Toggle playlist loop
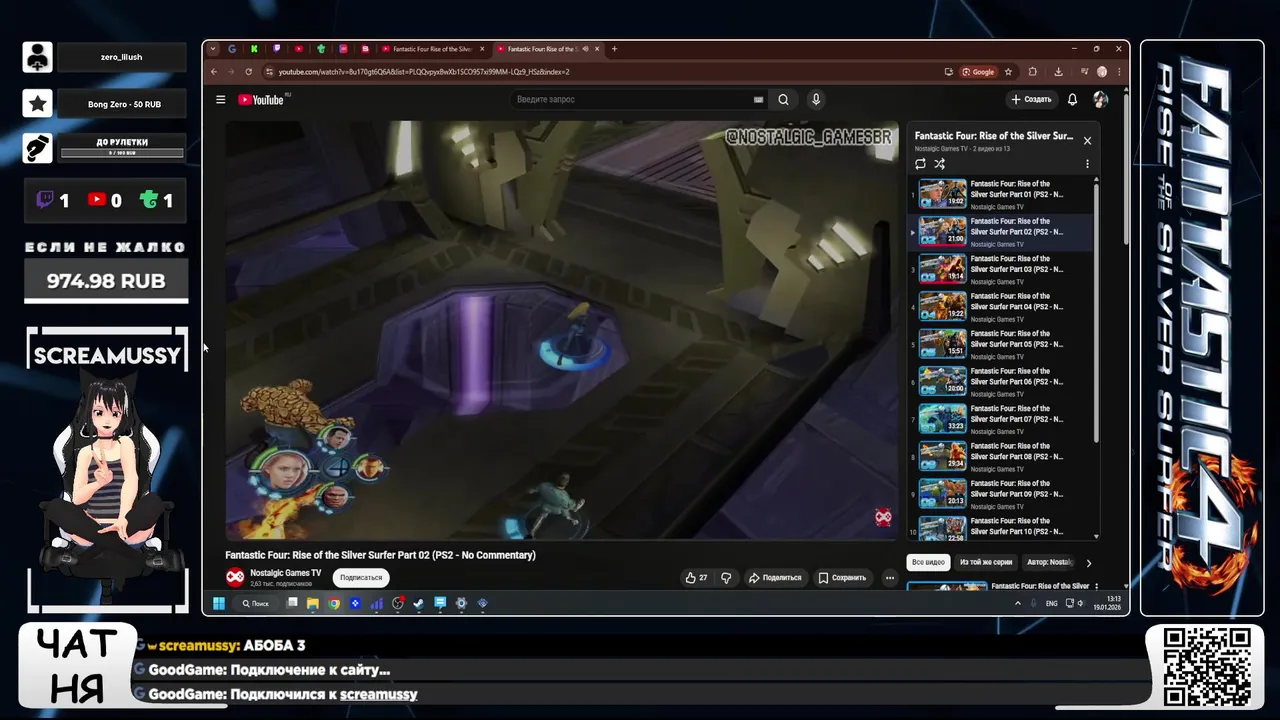Viewport: 1280px width, 720px height. [920, 164]
